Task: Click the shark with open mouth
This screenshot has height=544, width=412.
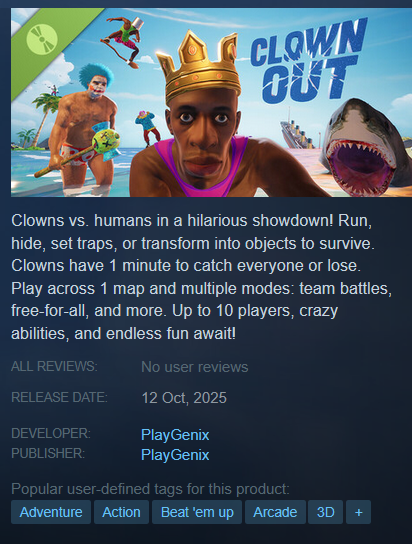Action: (365, 148)
